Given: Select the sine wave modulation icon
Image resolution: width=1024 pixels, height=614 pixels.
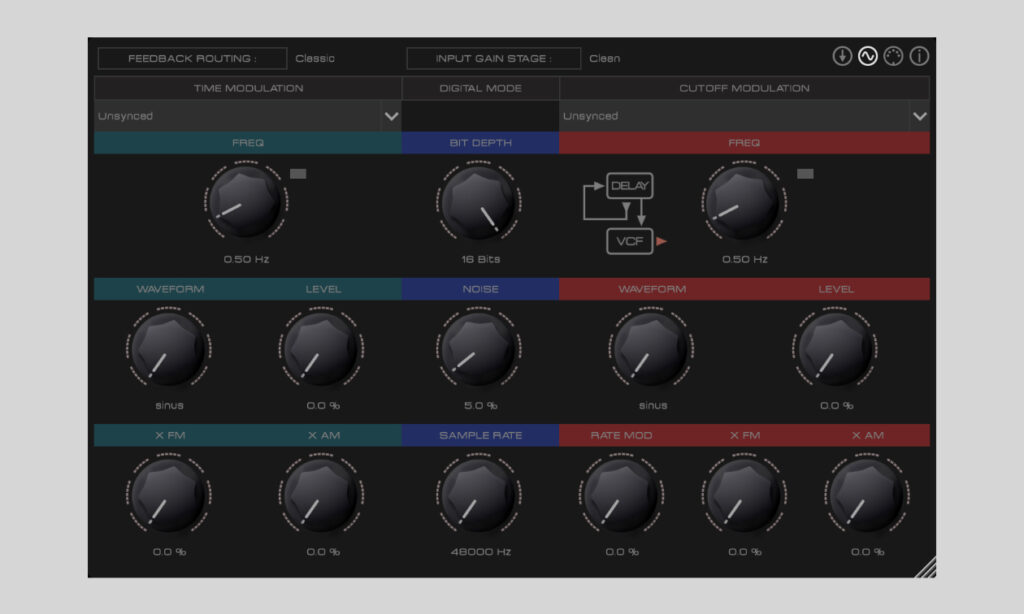Looking at the screenshot, I should pos(867,57).
